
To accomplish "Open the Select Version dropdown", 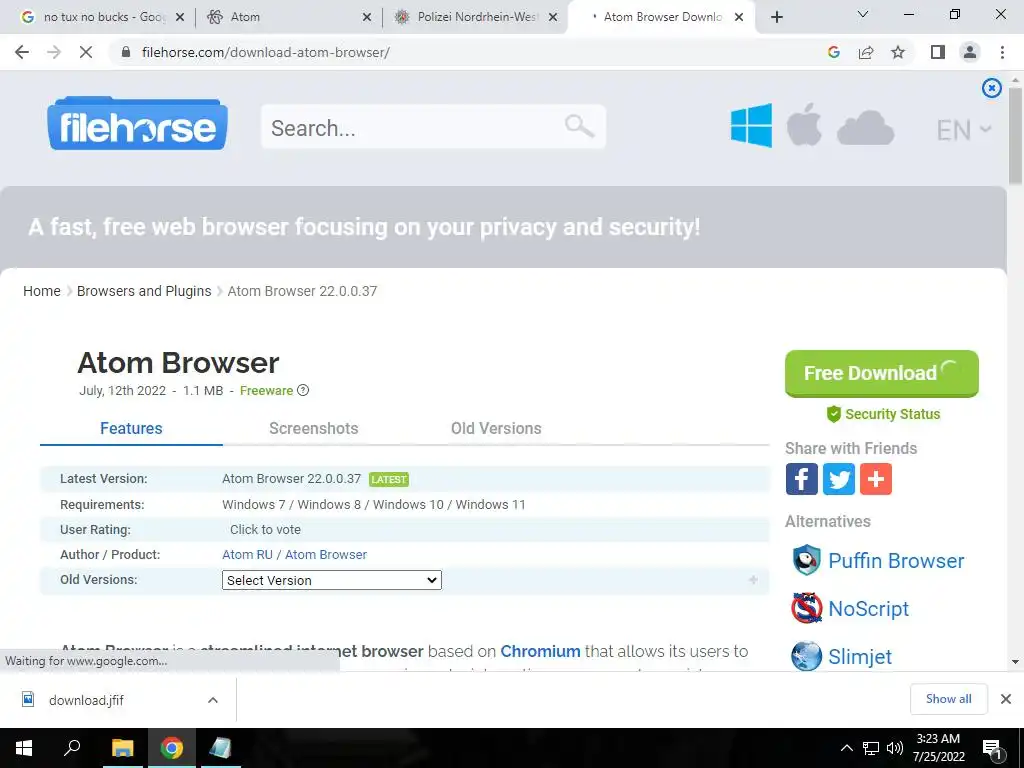I will click(x=332, y=580).
